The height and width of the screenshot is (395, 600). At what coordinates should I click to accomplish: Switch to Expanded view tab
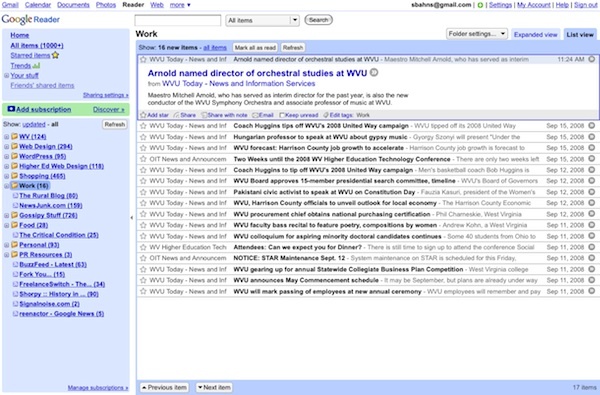click(x=535, y=34)
